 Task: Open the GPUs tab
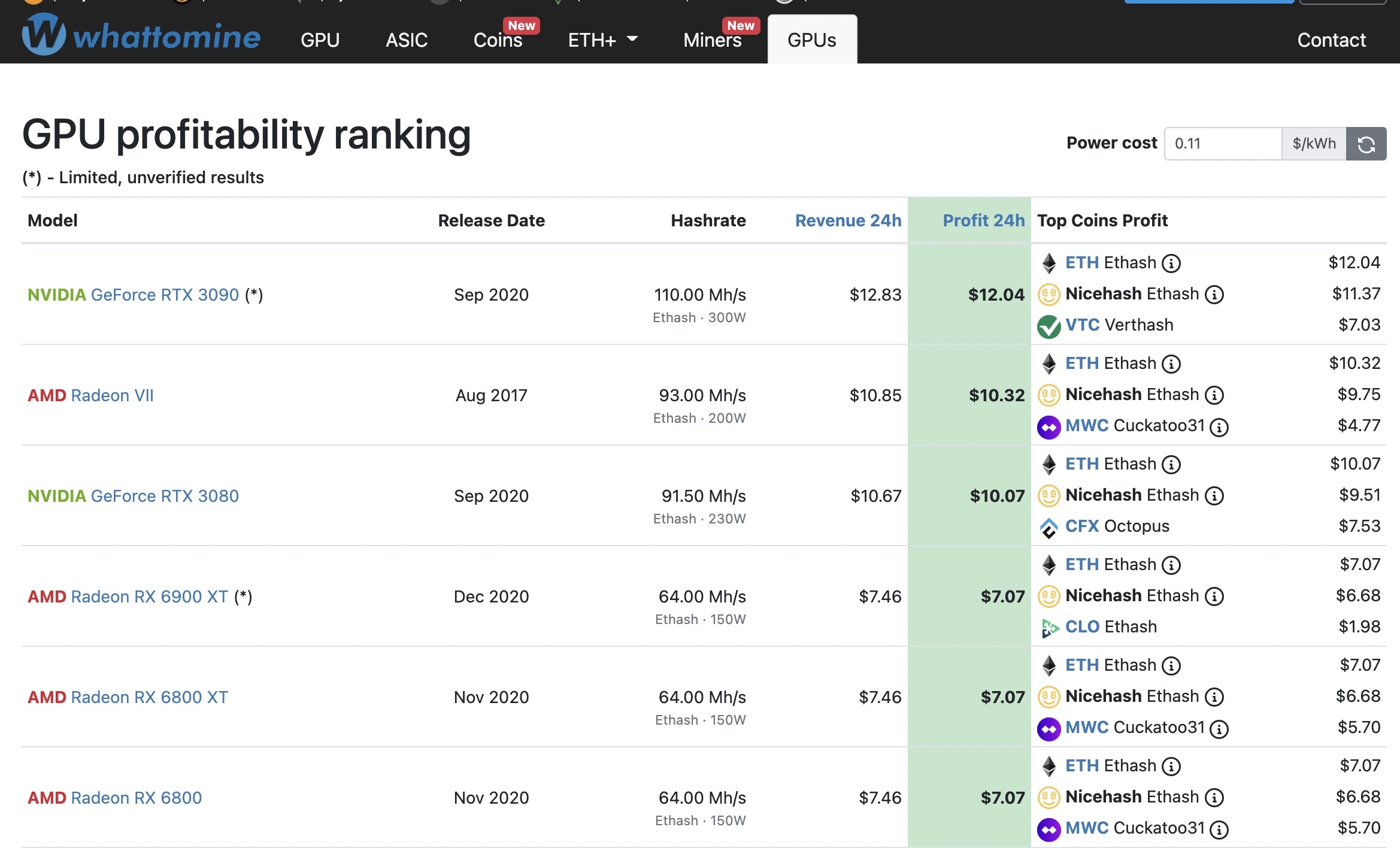(811, 40)
